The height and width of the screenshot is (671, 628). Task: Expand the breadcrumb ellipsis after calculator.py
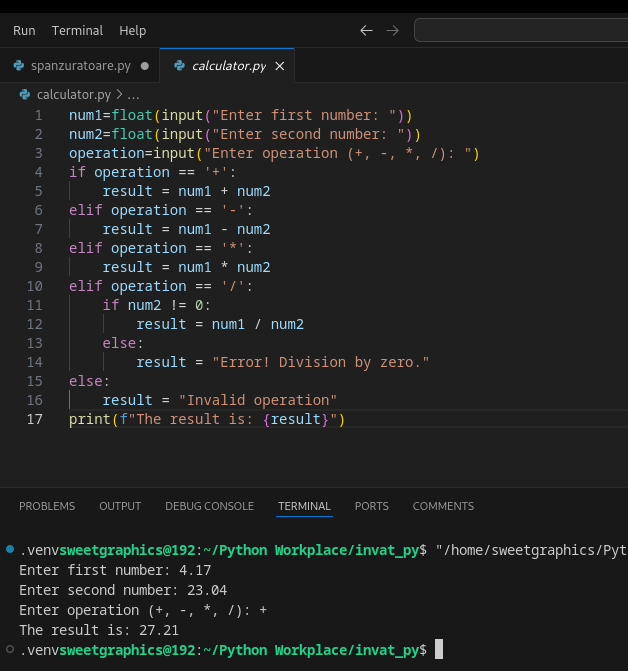point(133,95)
